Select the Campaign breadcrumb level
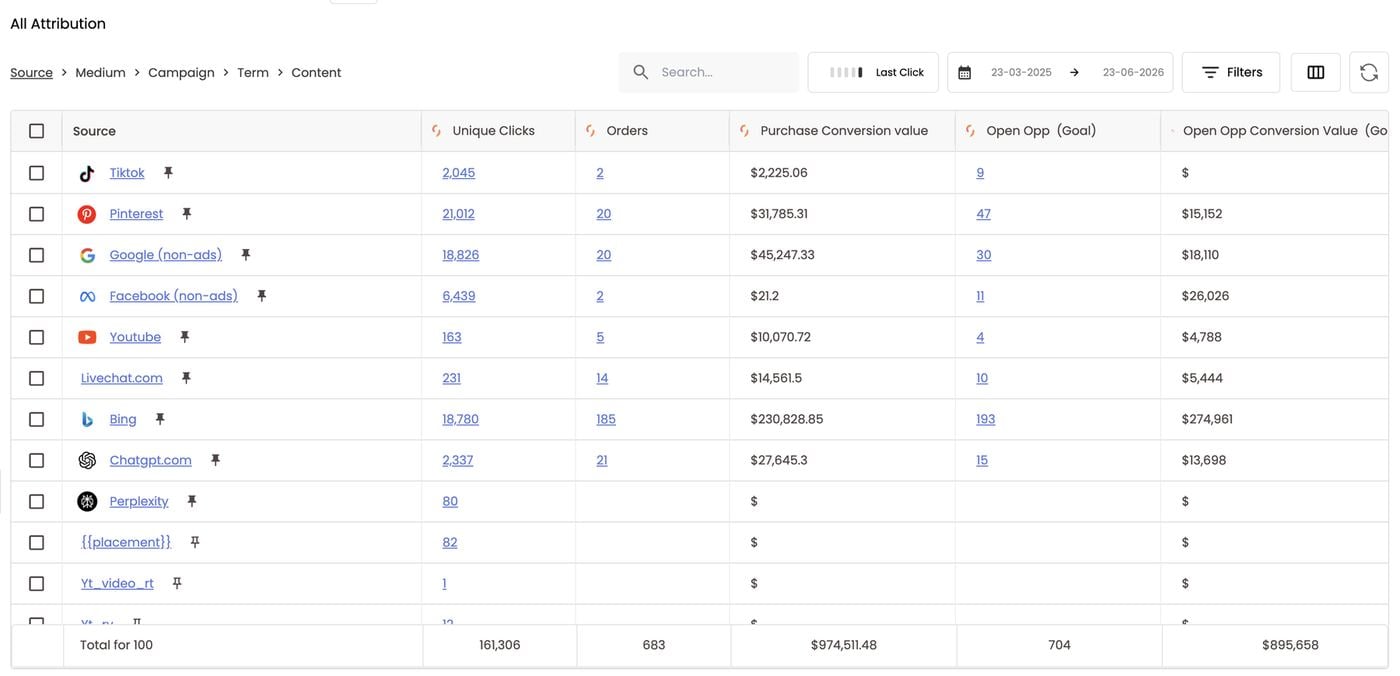1400x676 pixels. click(181, 73)
